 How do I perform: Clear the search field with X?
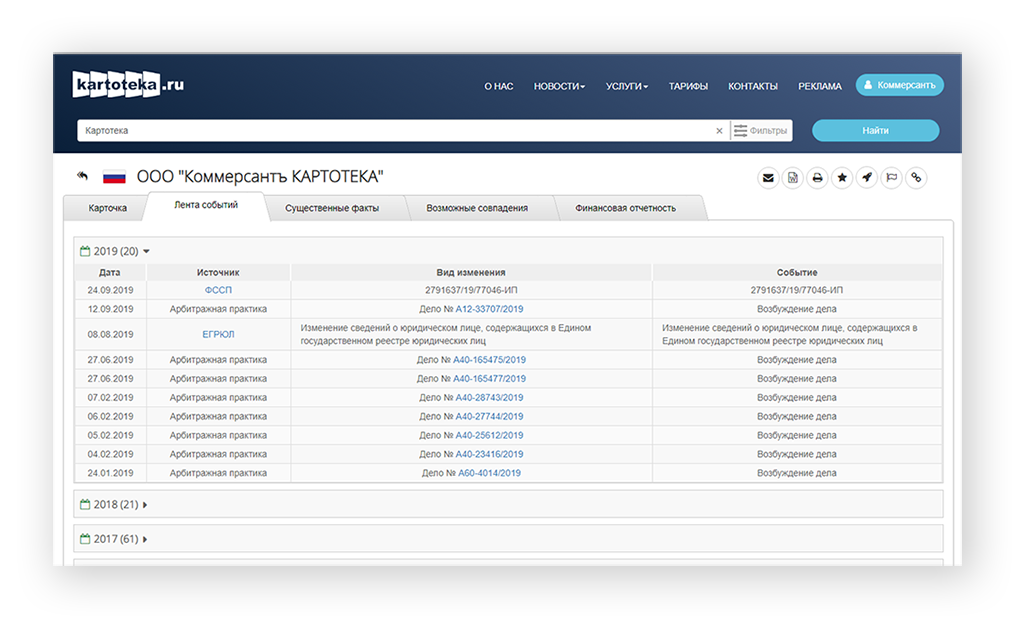click(x=719, y=131)
